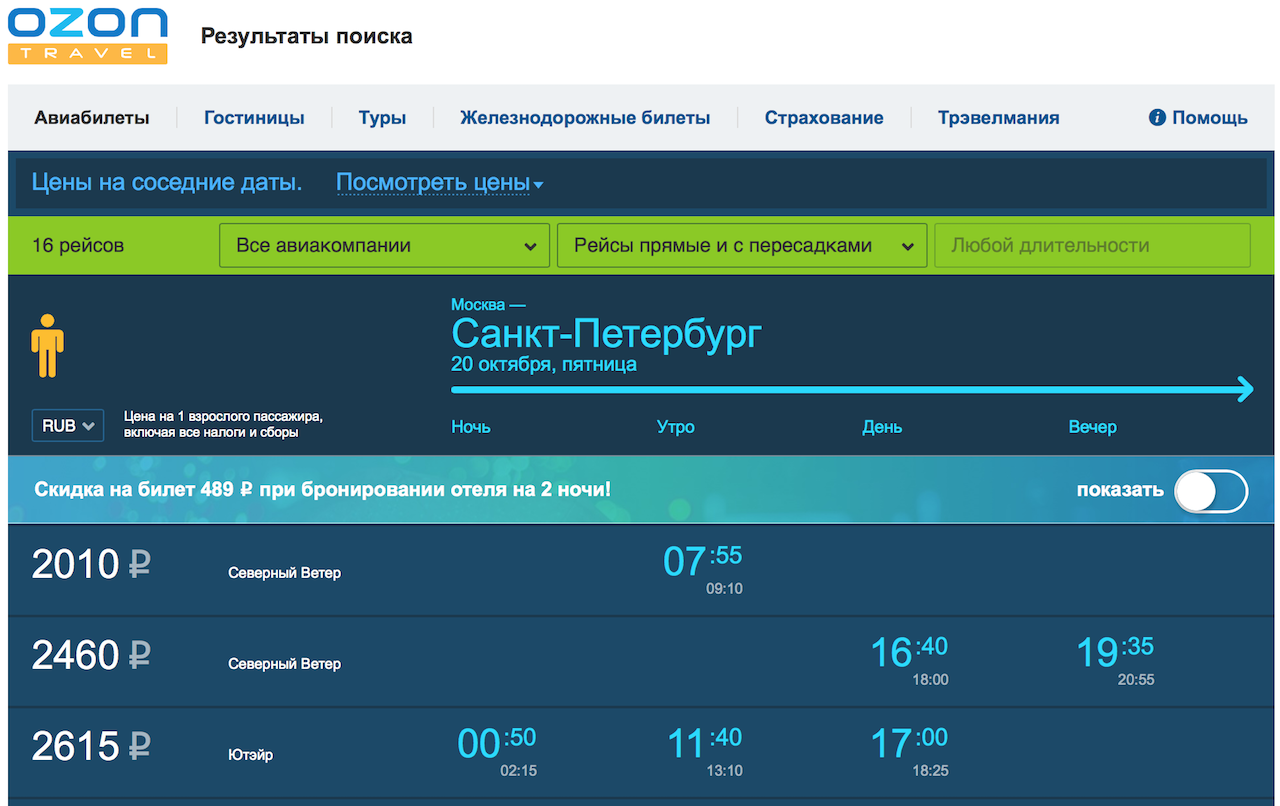
Task: Click the Утро time-of-day column header
Action: (x=676, y=427)
